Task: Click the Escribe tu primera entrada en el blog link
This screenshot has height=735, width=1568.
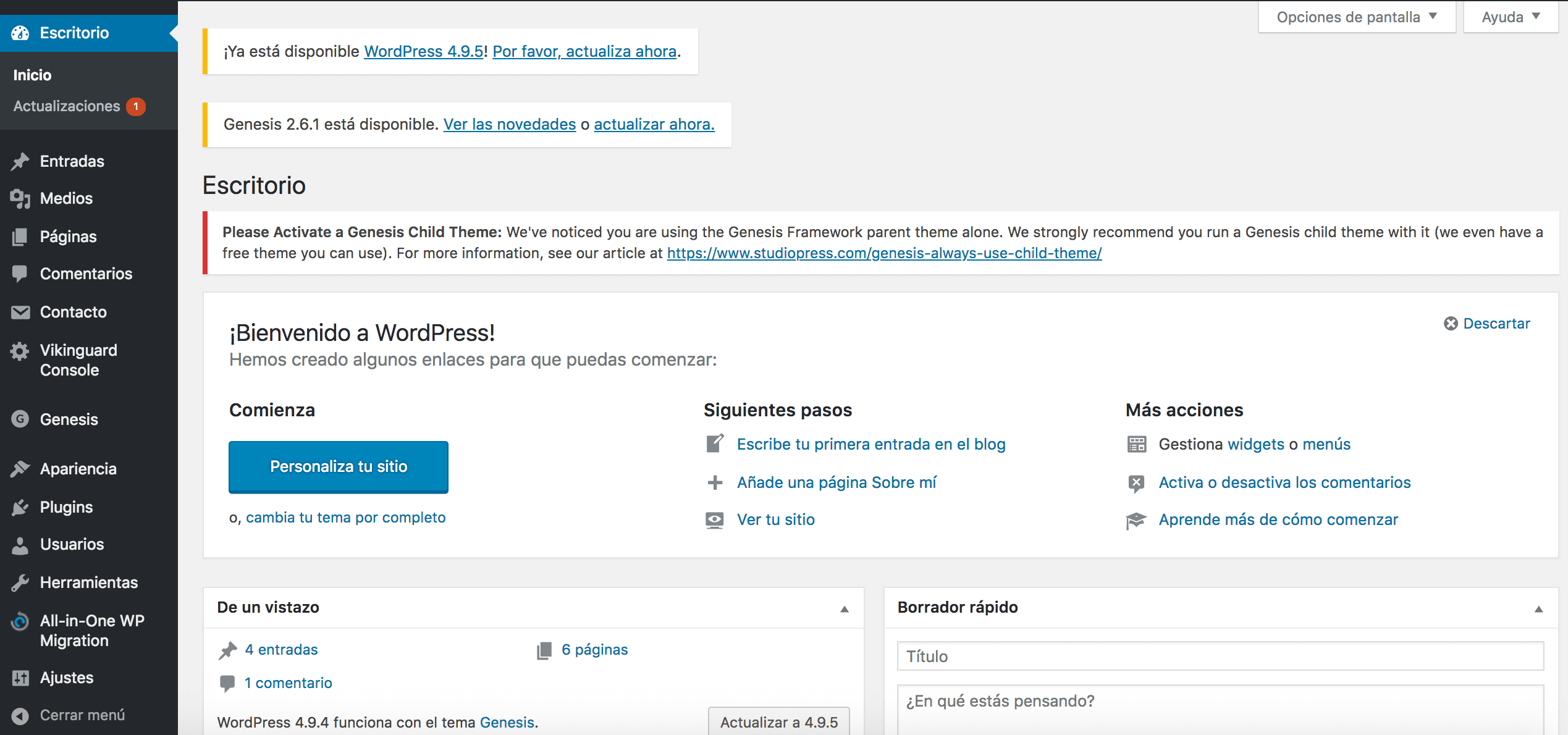Action: point(871,444)
